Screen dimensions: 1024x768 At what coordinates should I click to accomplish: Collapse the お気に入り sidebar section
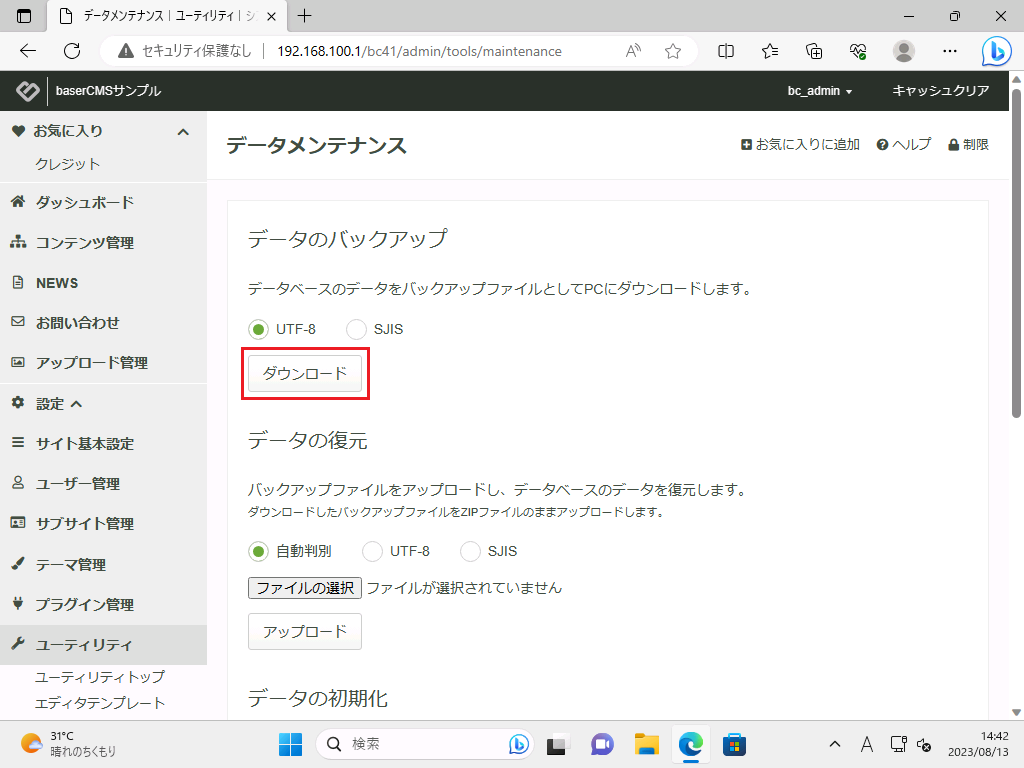(x=183, y=132)
